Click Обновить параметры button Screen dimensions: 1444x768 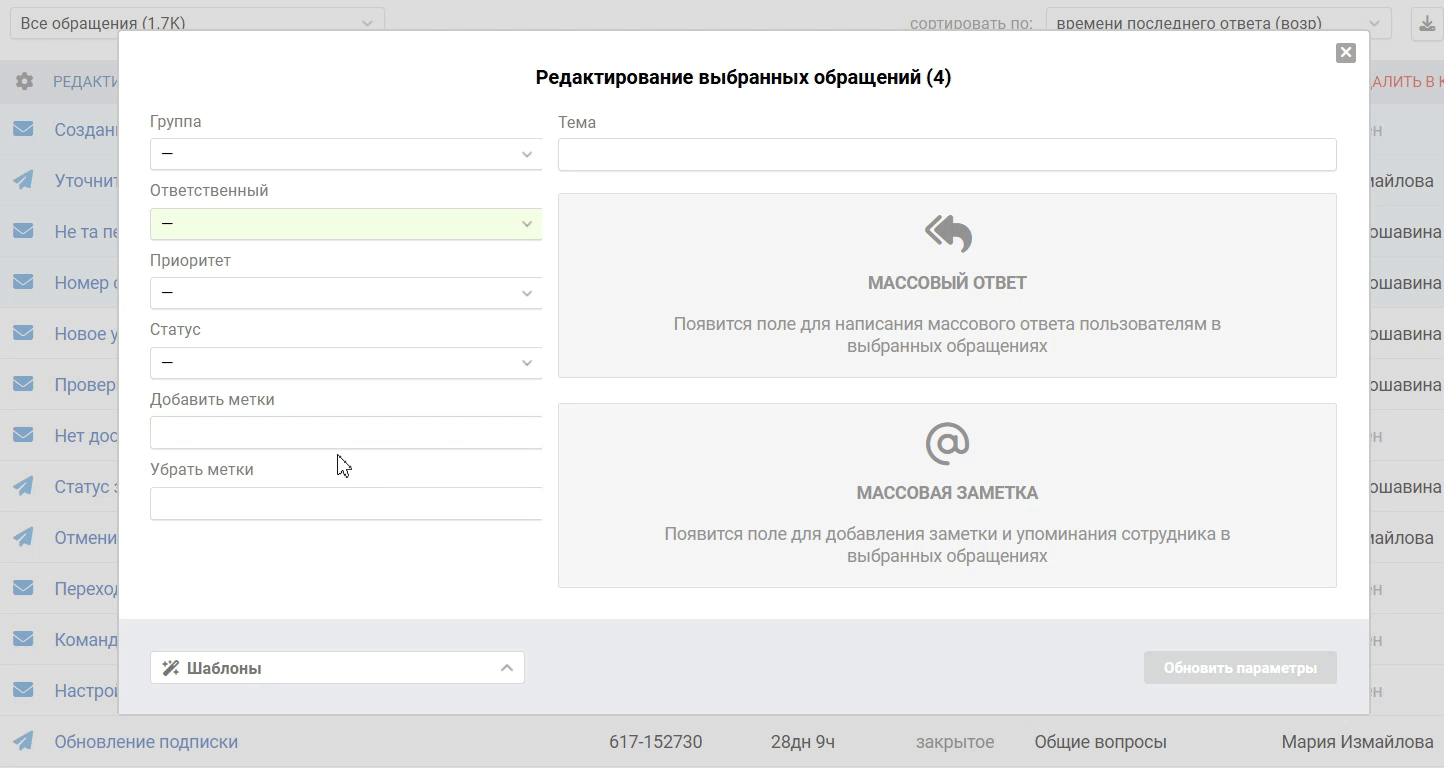tap(1240, 668)
